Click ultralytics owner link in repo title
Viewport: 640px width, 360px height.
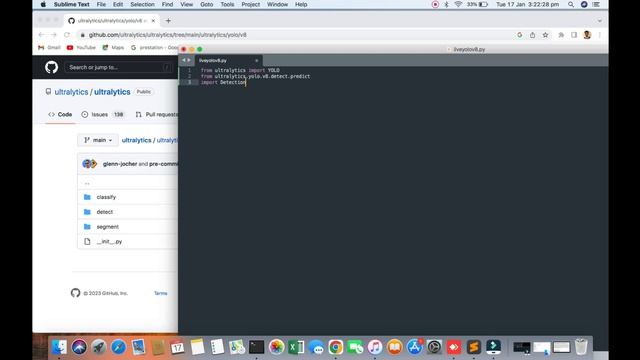pos(71,92)
